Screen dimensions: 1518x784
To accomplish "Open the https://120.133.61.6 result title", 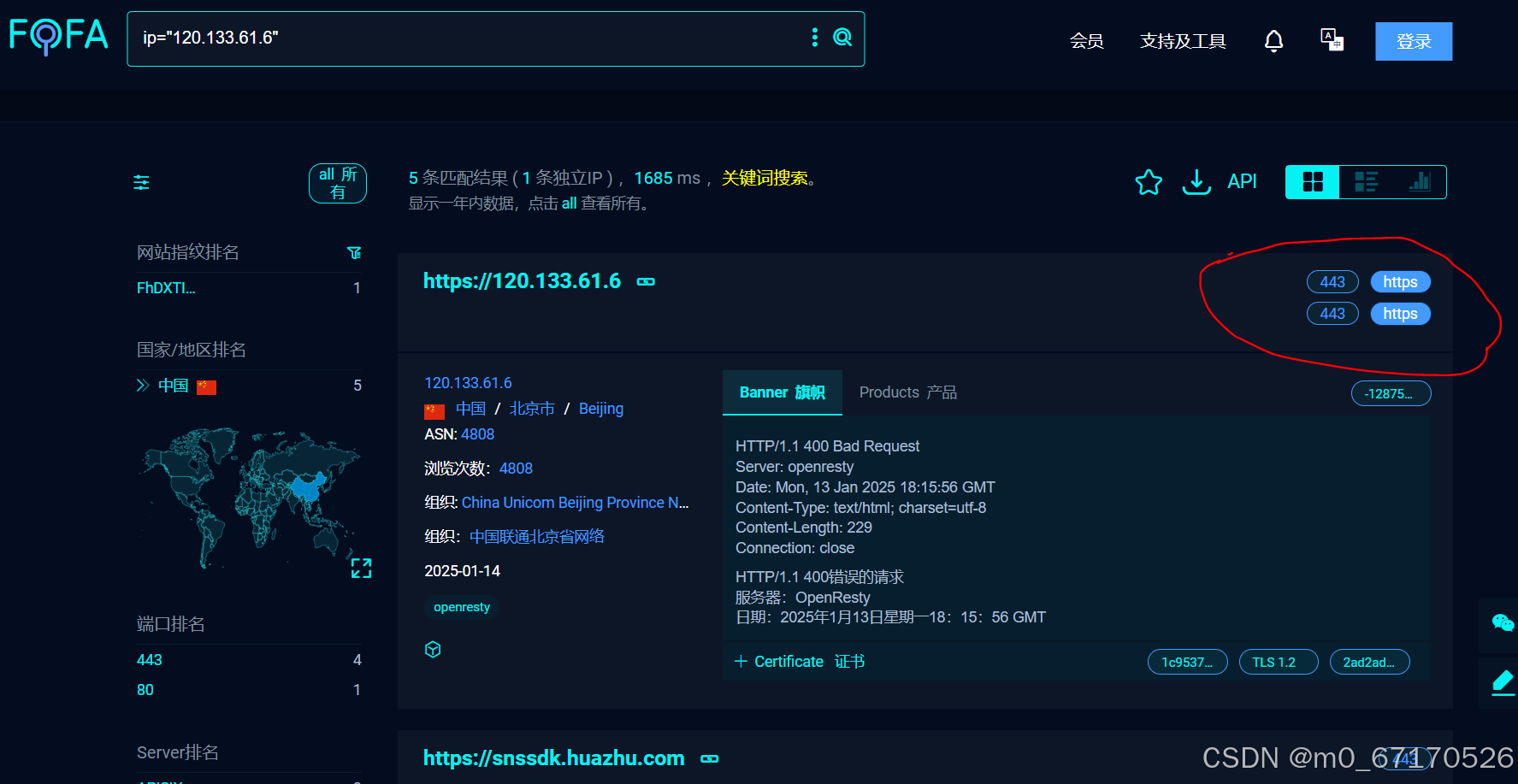I will (522, 281).
